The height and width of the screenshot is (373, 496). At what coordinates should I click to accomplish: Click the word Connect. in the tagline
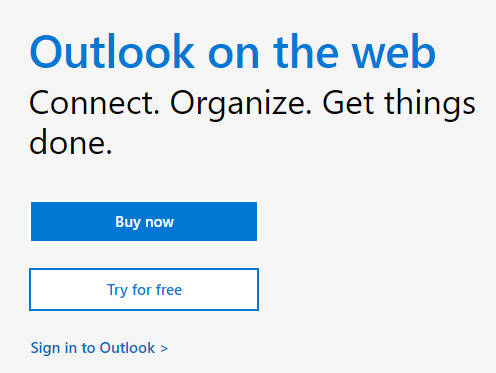(95, 103)
